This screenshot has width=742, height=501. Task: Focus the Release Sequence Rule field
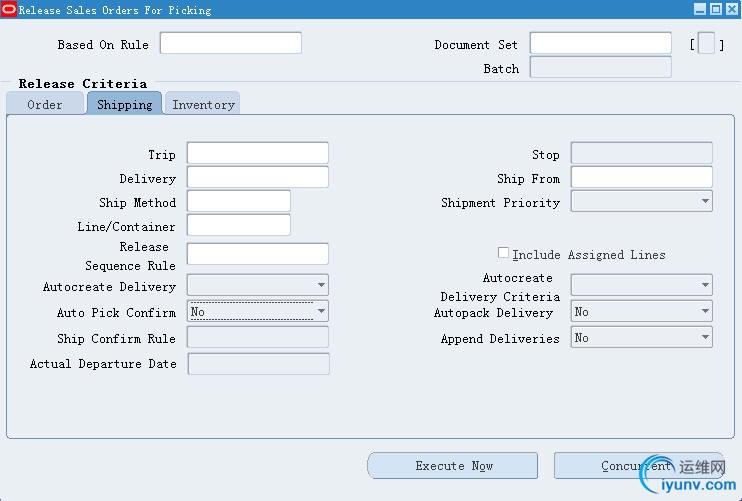click(258, 254)
